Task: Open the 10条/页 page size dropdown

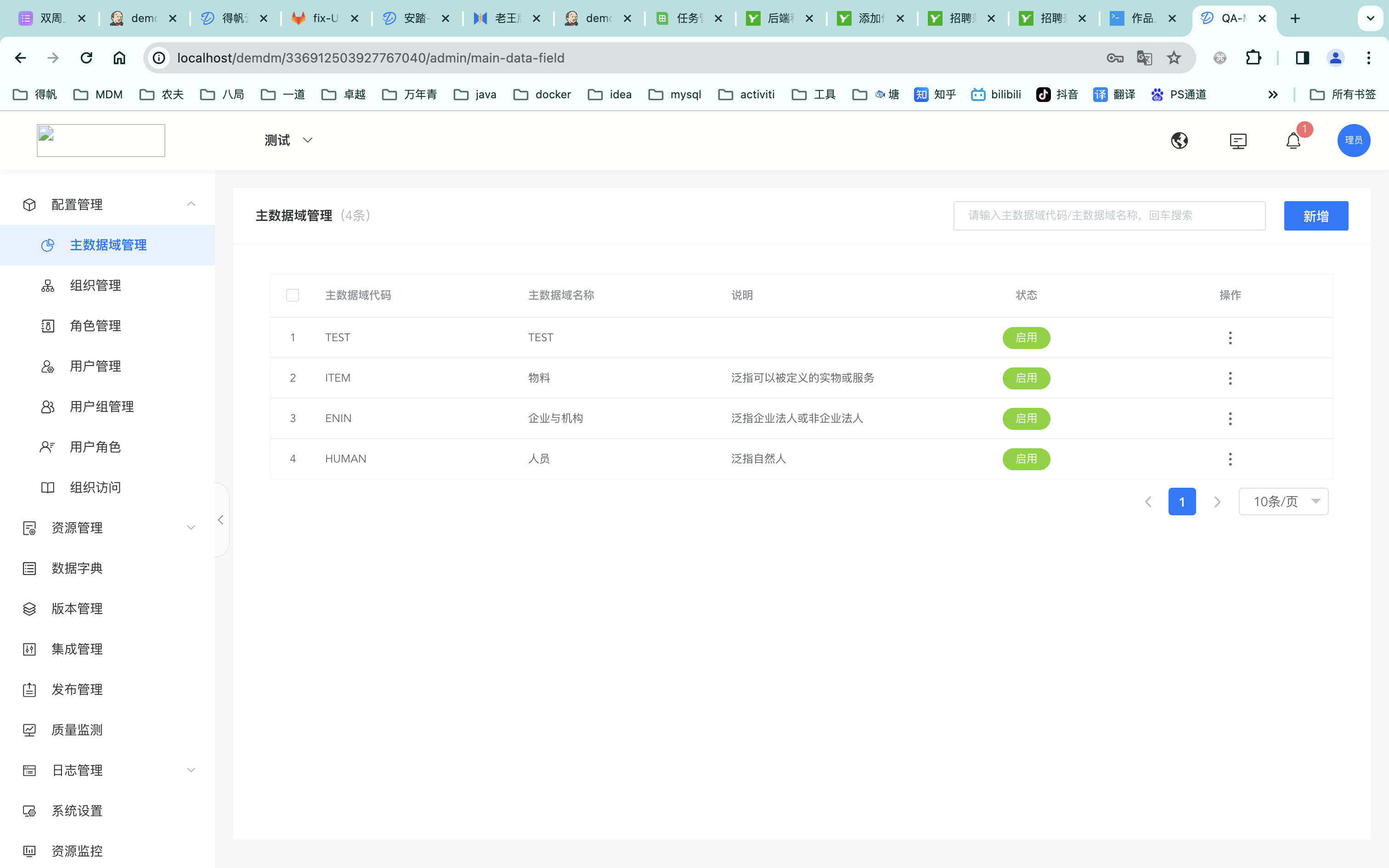Action: (1283, 502)
